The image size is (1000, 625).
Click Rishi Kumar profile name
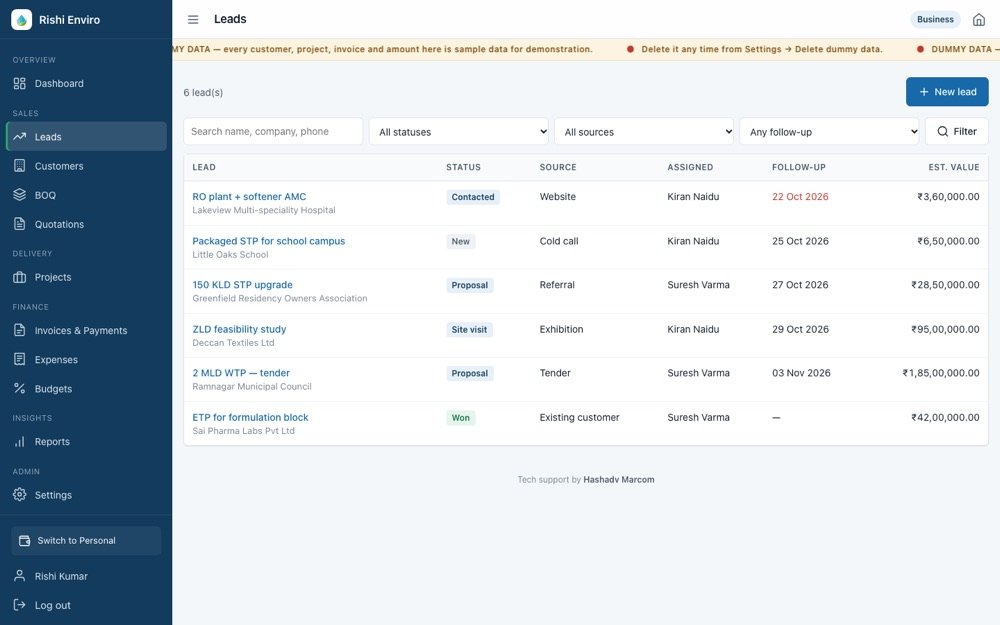(61, 576)
